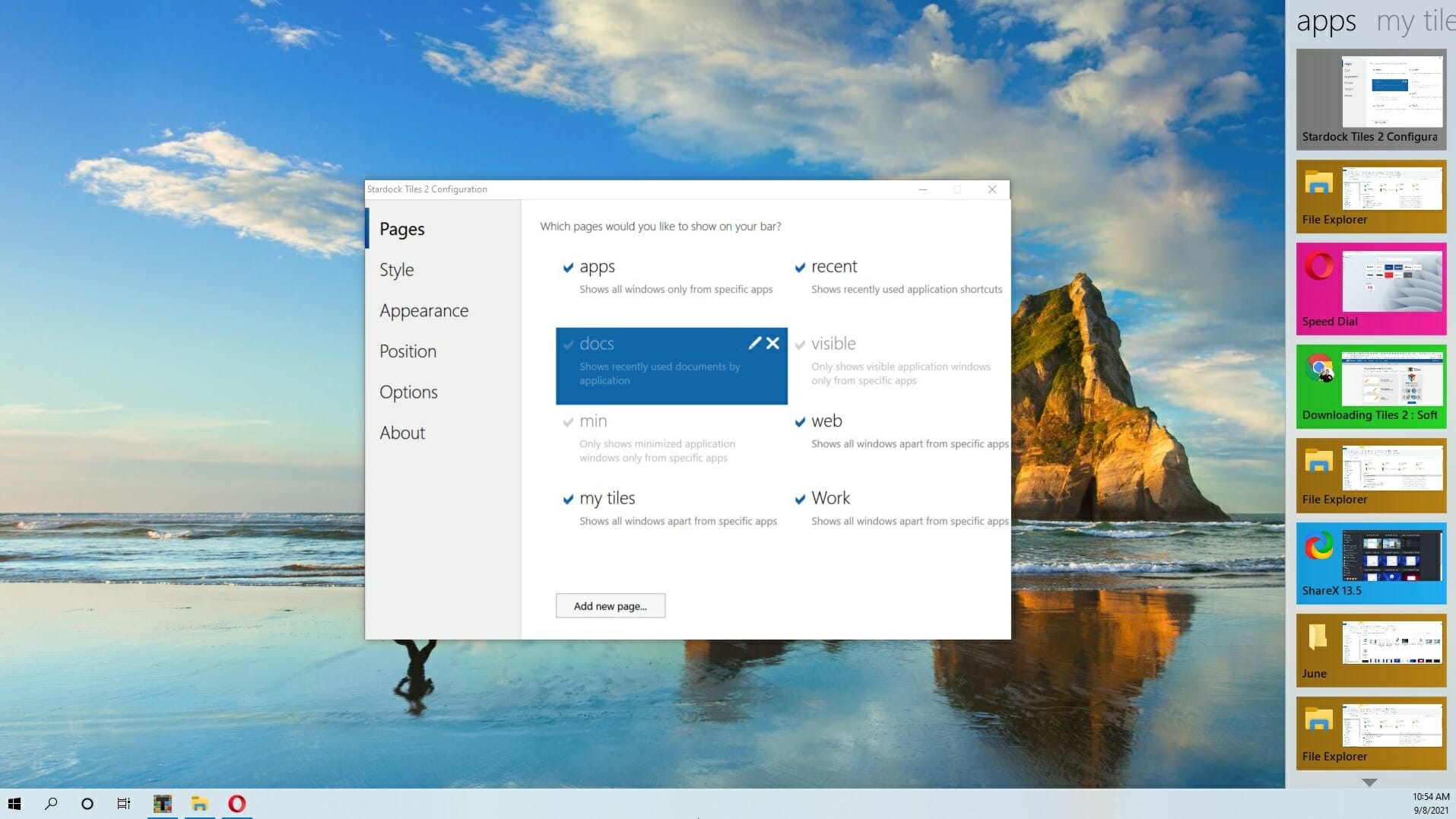Open Task View from the taskbar
The image size is (1456, 819).
coord(123,804)
